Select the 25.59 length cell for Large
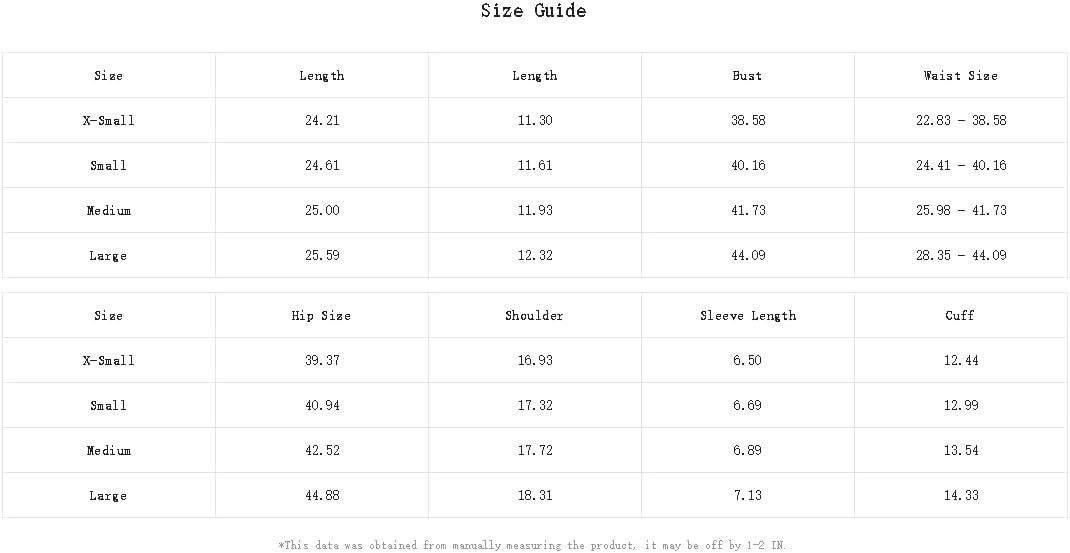 pyautogui.click(x=322, y=256)
